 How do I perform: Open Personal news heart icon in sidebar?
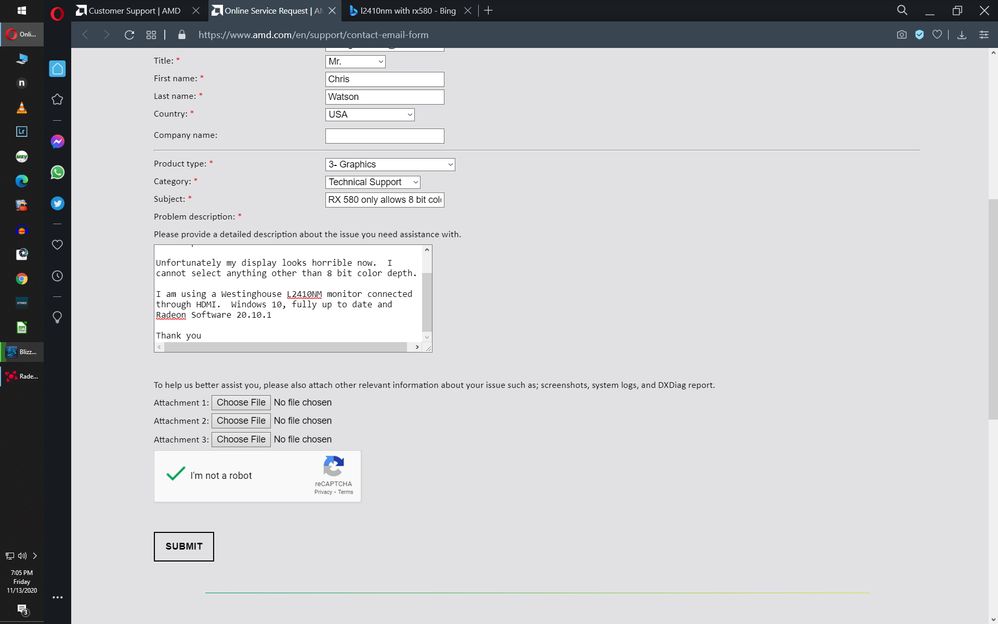pos(57,245)
